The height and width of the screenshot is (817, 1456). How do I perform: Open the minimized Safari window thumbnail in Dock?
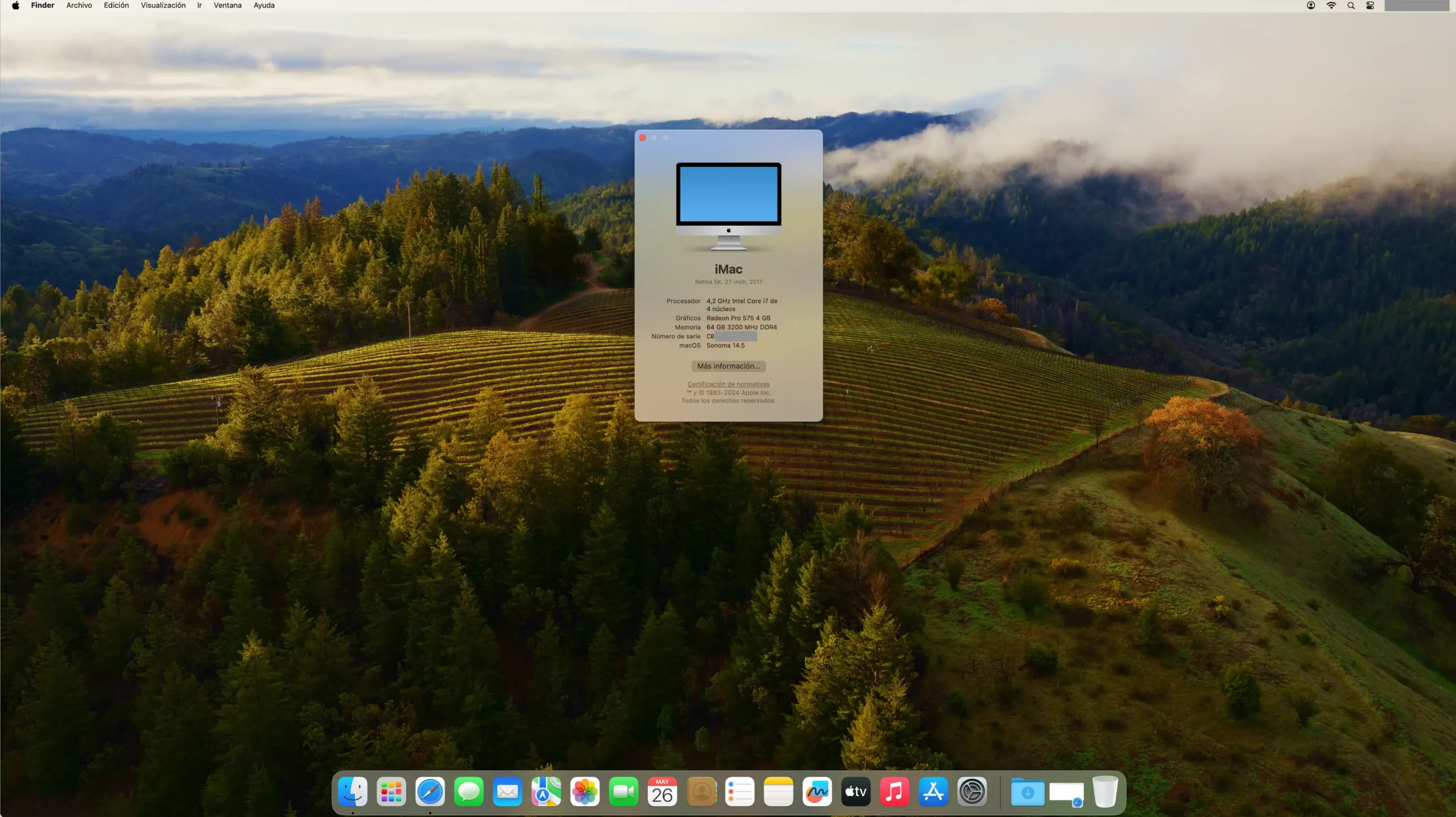tap(1066, 794)
